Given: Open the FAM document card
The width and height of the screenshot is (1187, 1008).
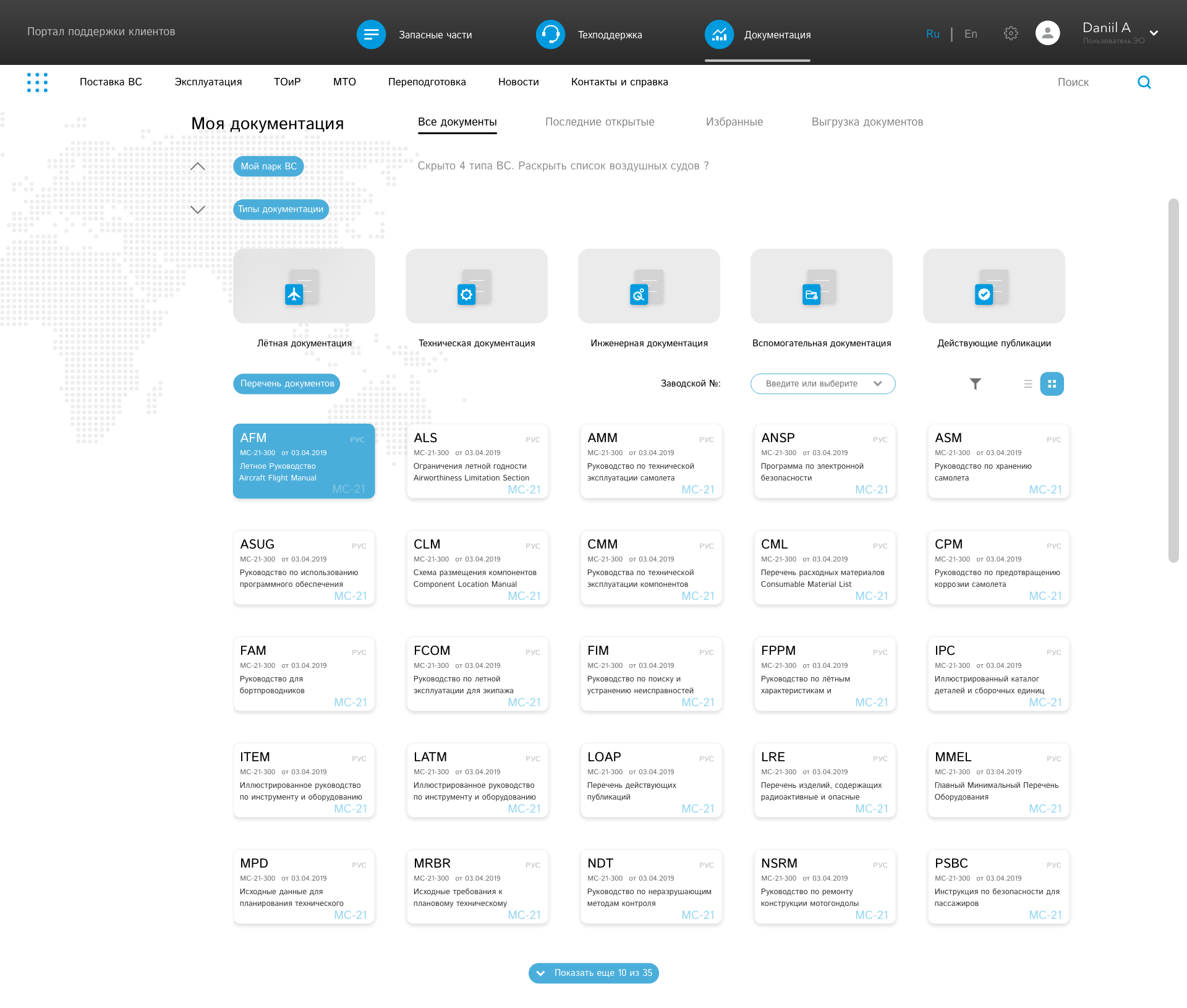Looking at the screenshot, I should click(304, 673).
